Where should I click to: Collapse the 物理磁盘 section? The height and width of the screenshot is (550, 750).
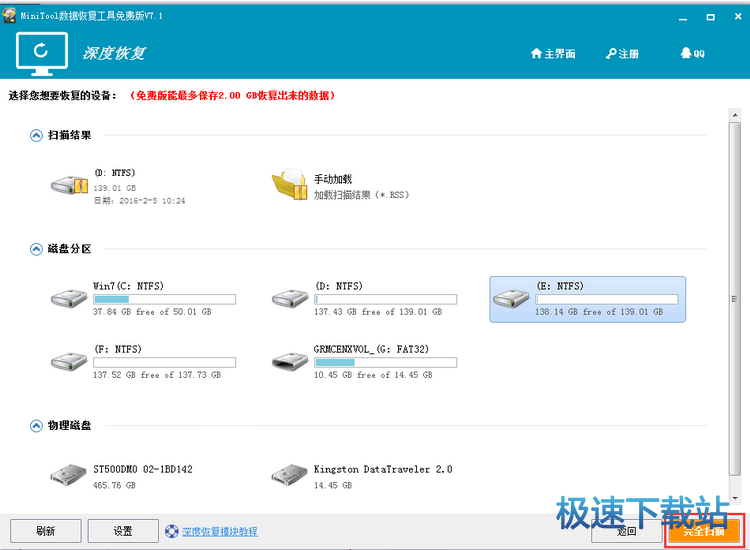36,426
